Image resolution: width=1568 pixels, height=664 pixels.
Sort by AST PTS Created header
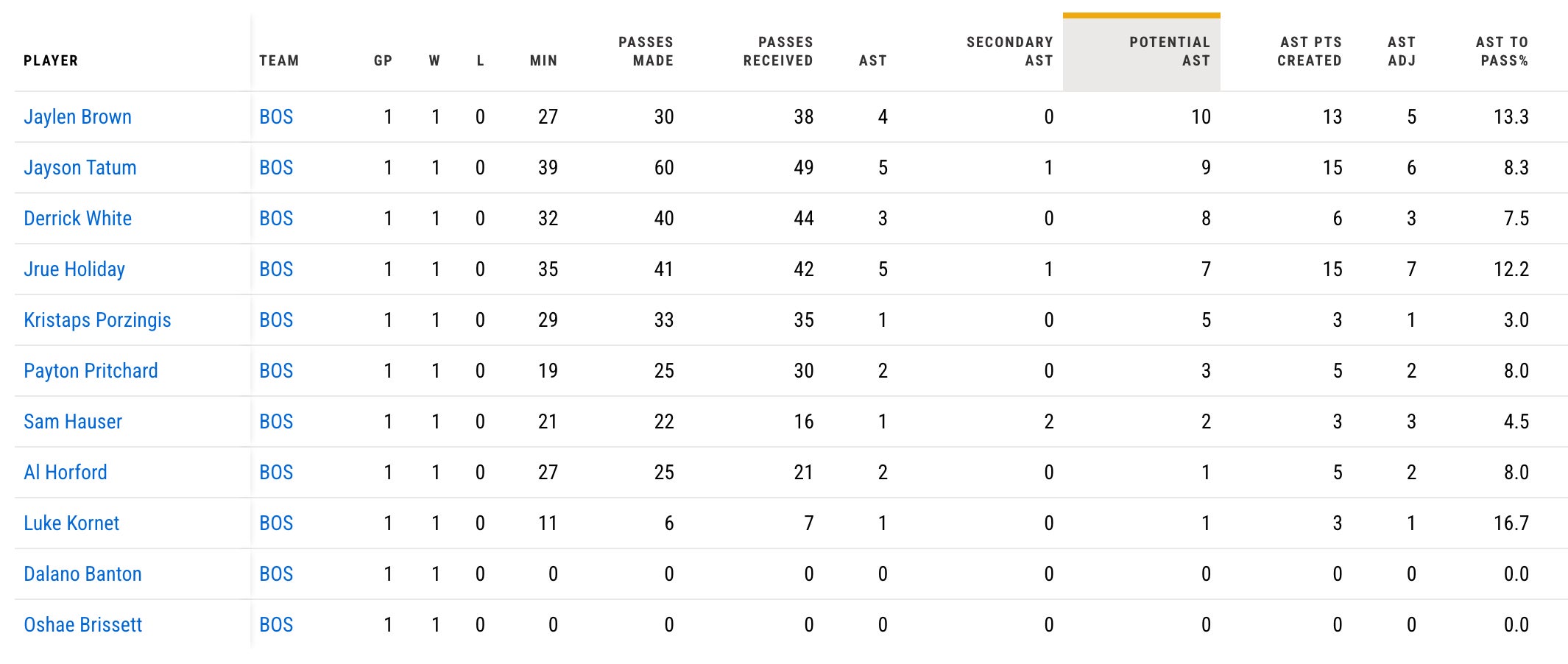(x=1309, y=52)
